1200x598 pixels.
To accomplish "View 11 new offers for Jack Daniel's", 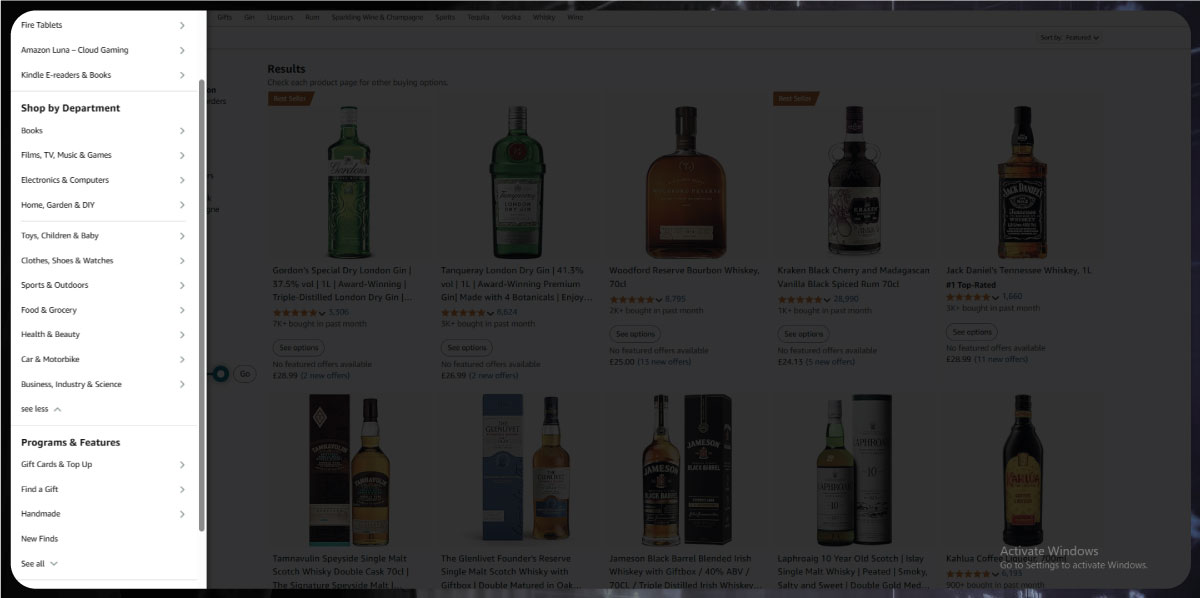I will point(1001,359).
